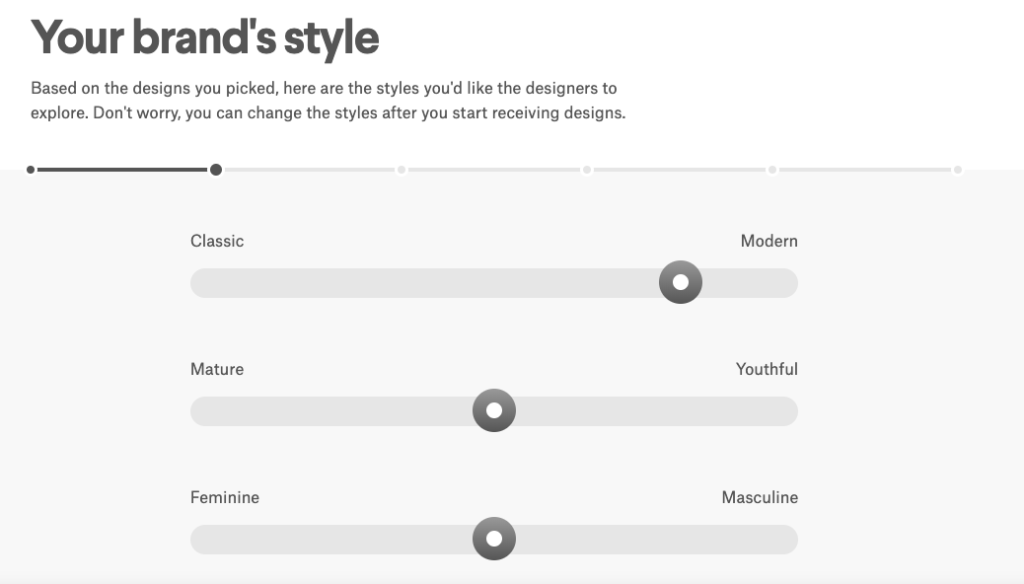This screenshot has width=1024, height=584.
Task: Jump to the last progress step dot
Action: (x=957, y=170)
